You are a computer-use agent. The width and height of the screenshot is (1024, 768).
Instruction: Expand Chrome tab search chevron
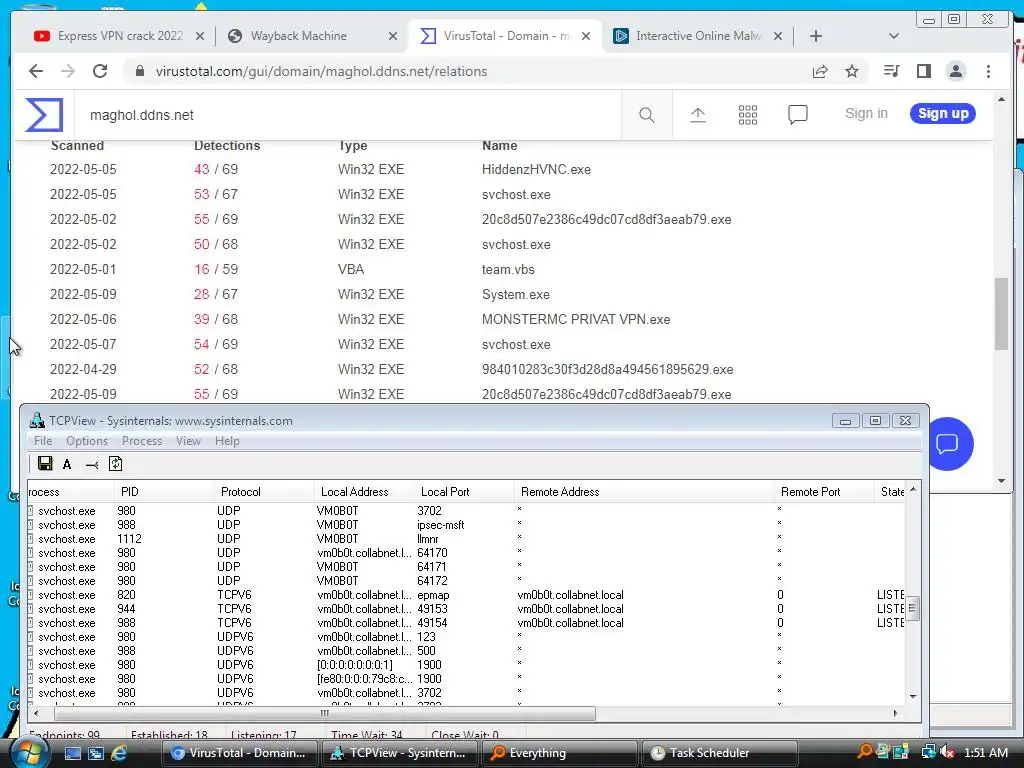tap(894, 36)
